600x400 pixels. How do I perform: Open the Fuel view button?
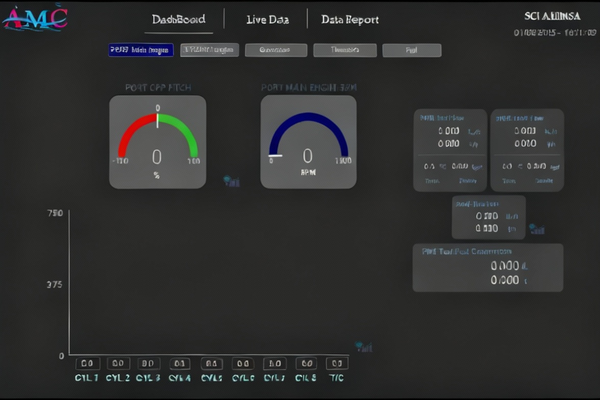[x=411, y=50]
